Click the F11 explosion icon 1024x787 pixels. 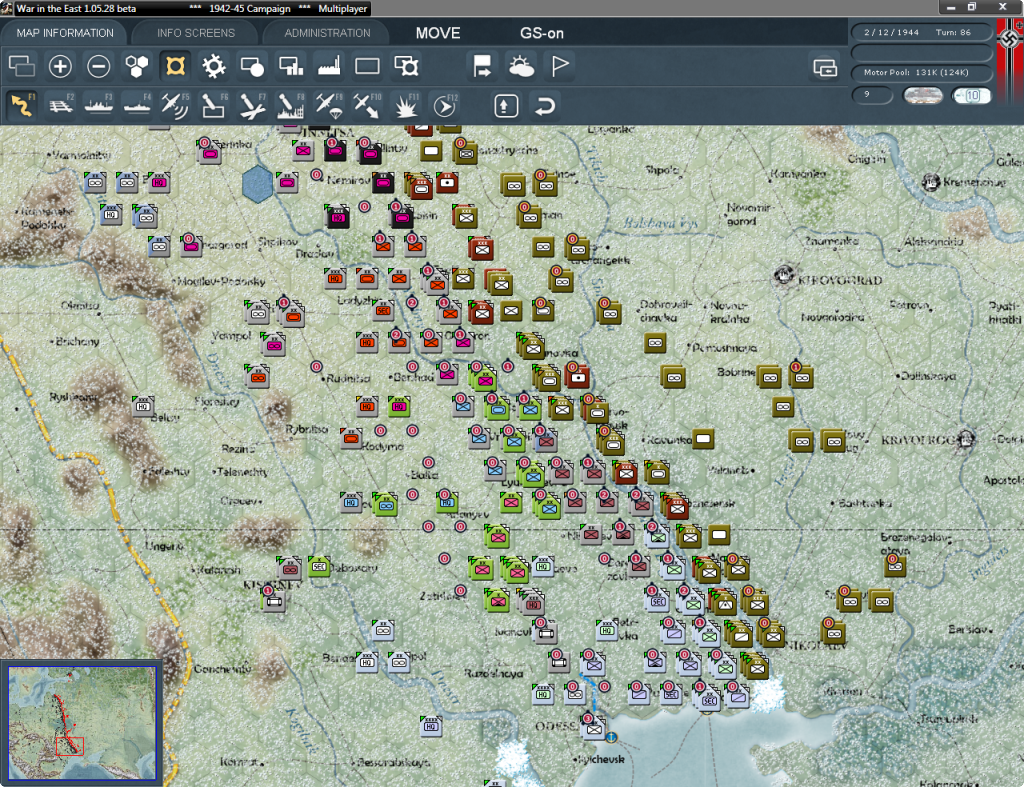point(406,105)
